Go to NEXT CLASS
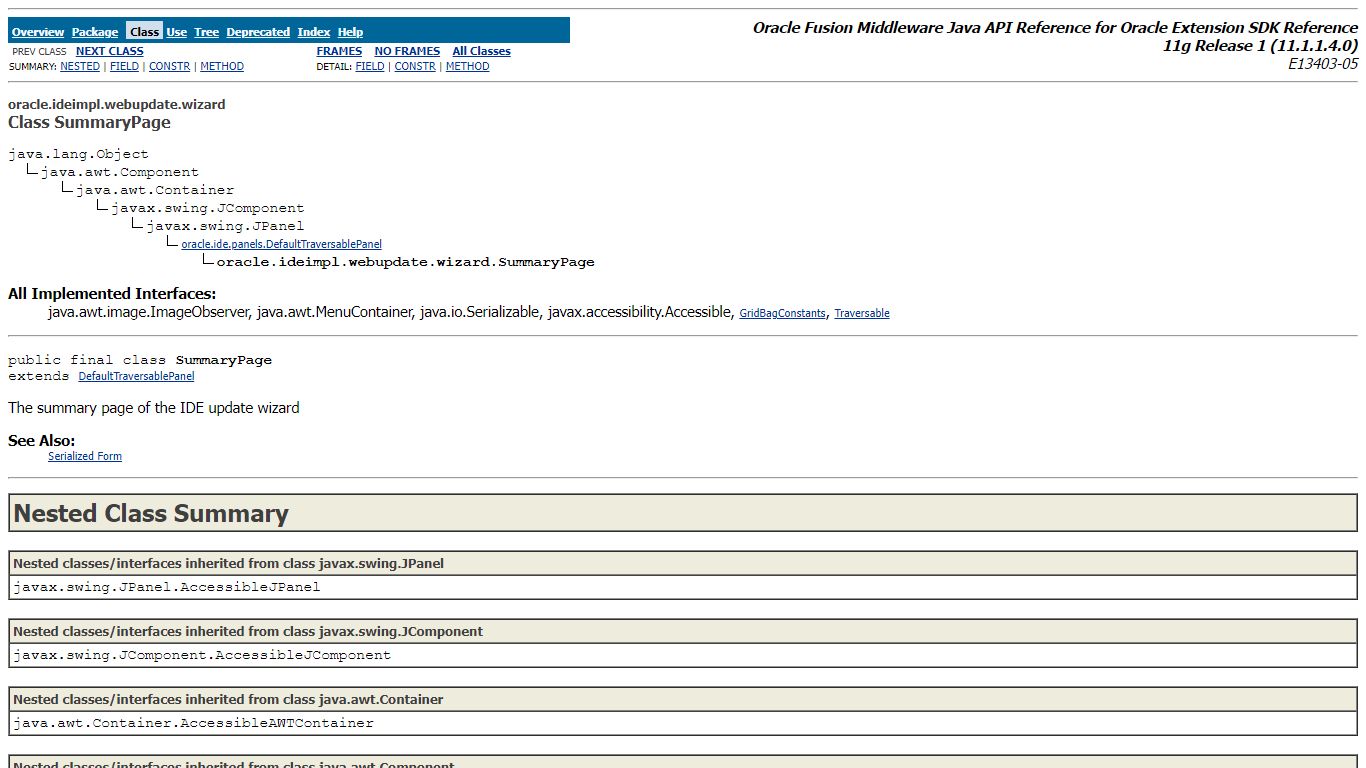The height and width of the screenshot is (768, 1366). 110,51
